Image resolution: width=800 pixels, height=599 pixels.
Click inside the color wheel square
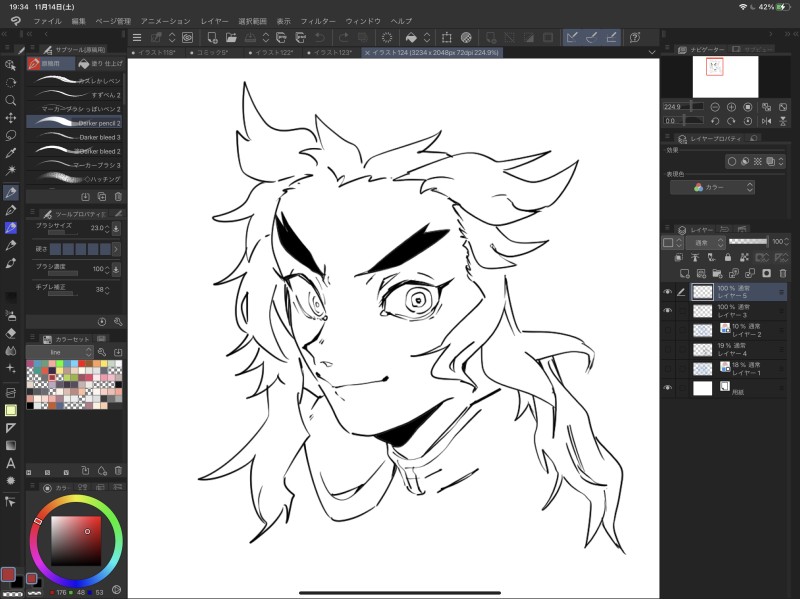[x=76, y=541]
